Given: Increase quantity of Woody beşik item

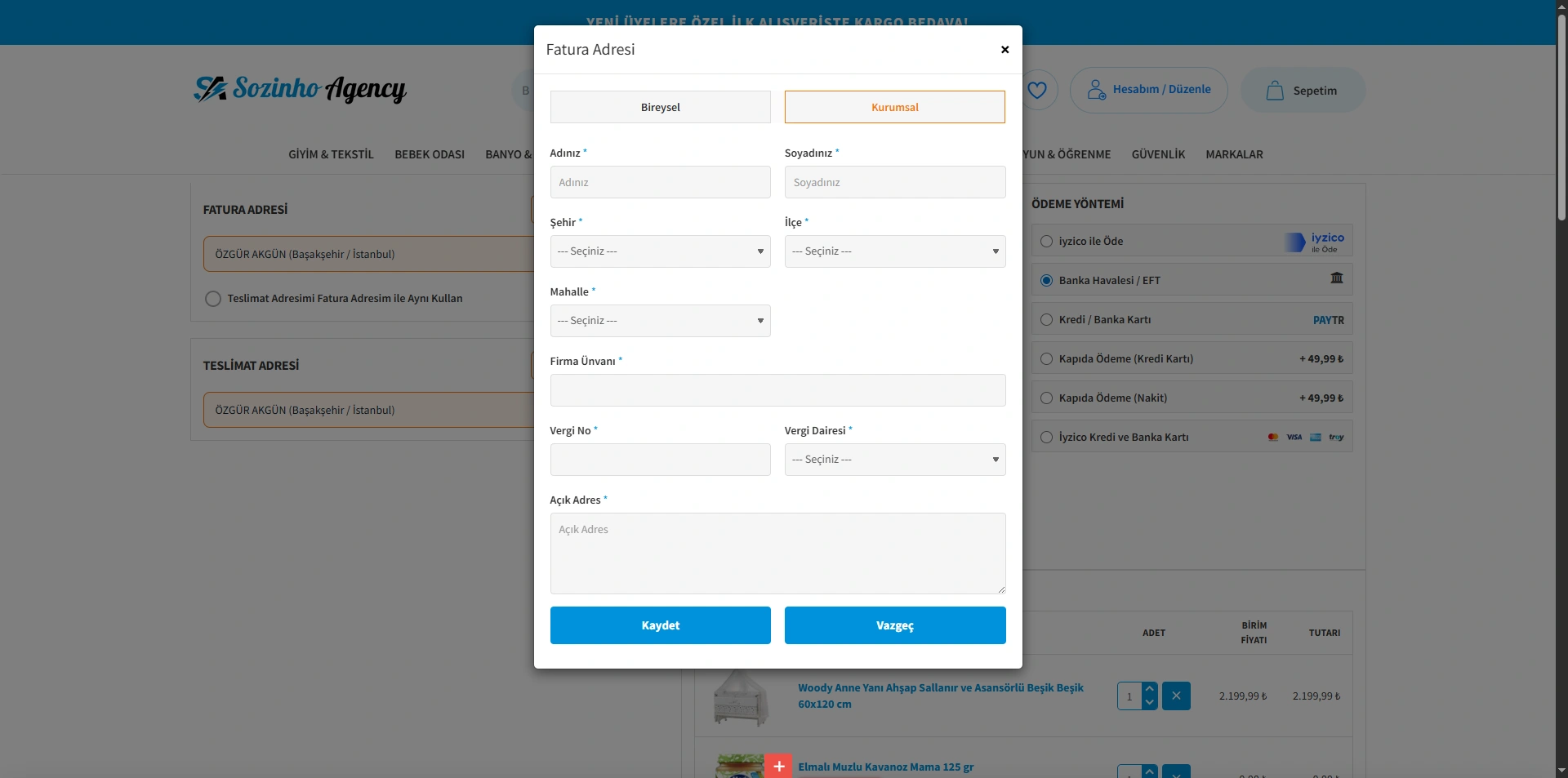Looking at the screenshot, I should pyautogui.click(x=1150, y=689).
